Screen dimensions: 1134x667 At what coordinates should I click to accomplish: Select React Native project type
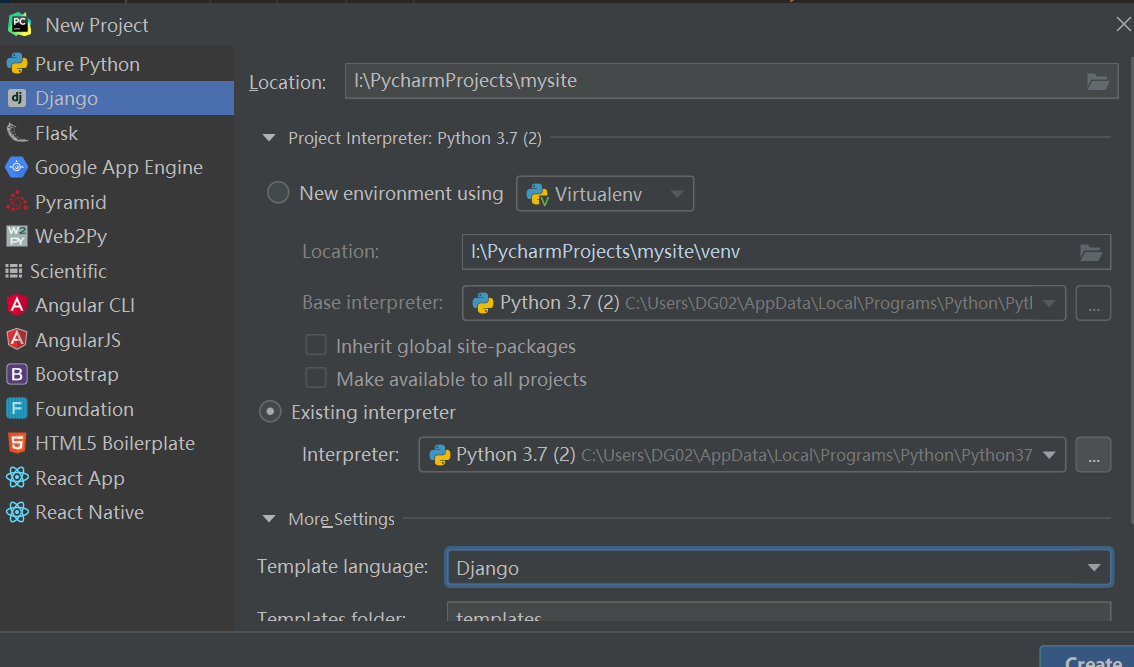click(117, 512)
